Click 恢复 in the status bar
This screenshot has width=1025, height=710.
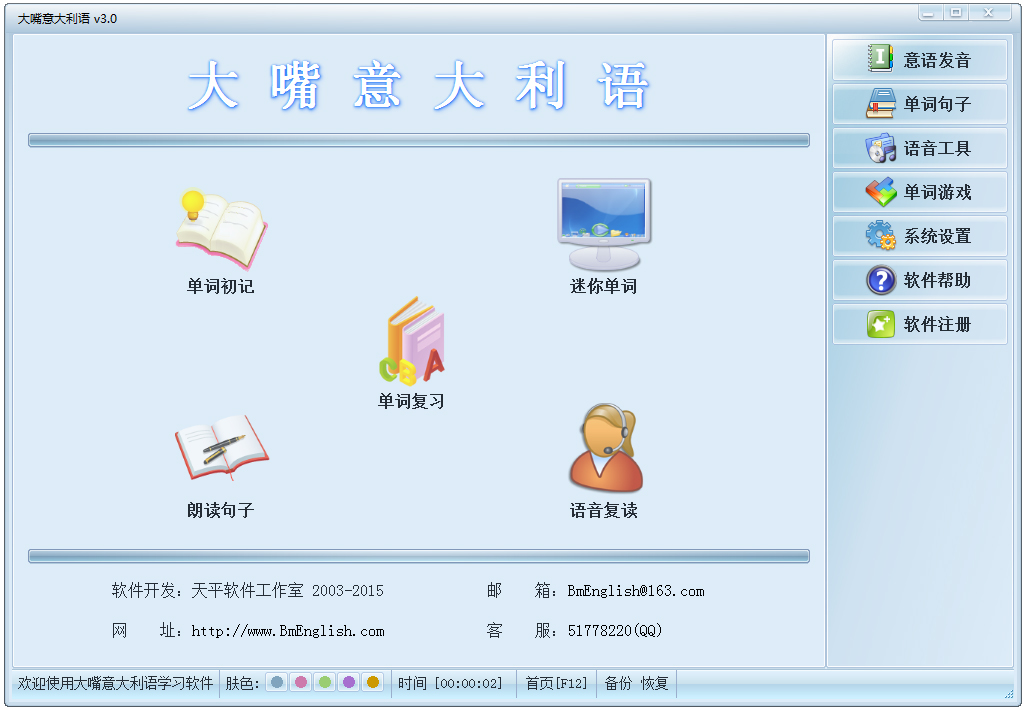(654, 684)
